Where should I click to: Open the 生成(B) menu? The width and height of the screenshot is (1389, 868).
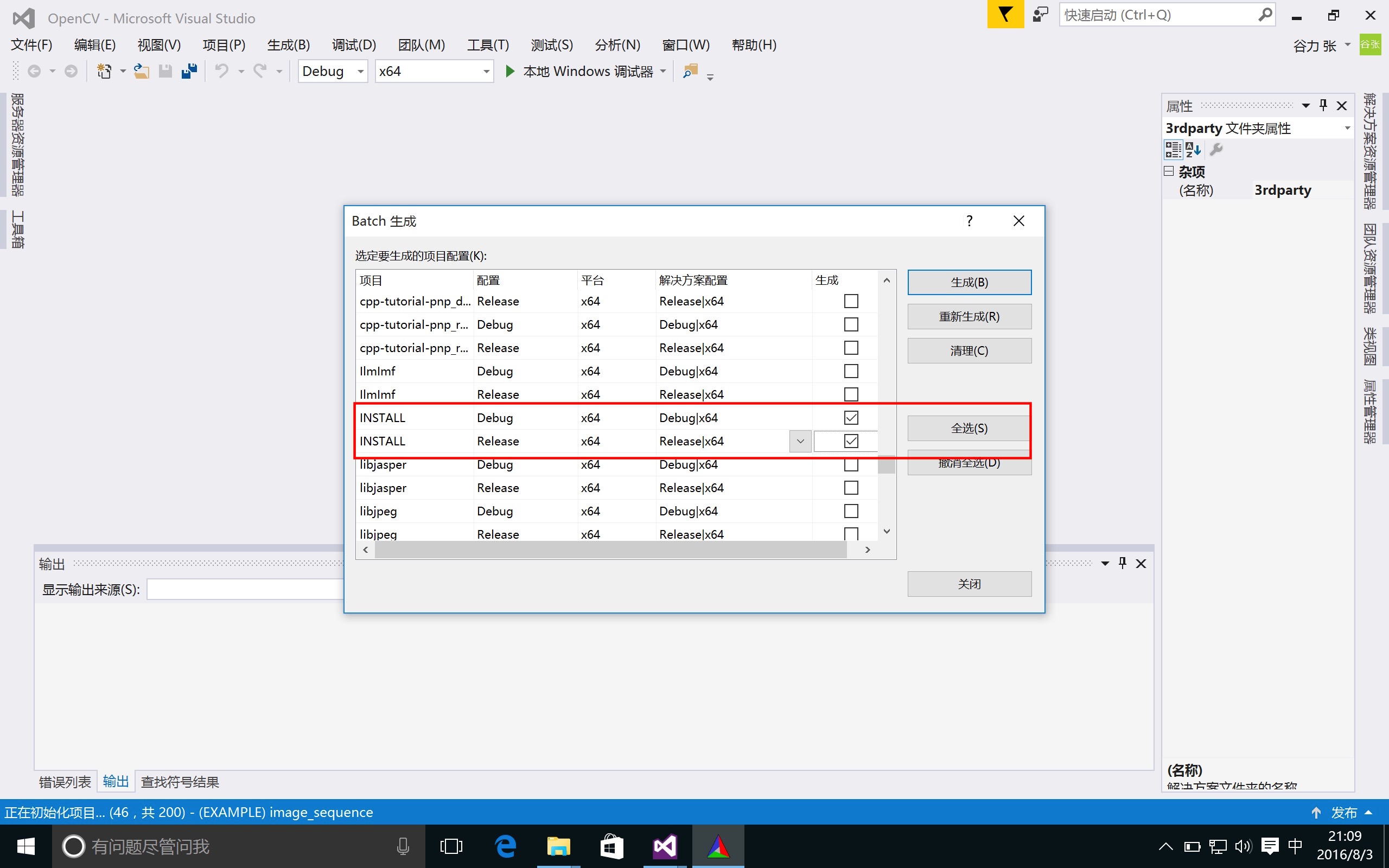coord(288,45)
